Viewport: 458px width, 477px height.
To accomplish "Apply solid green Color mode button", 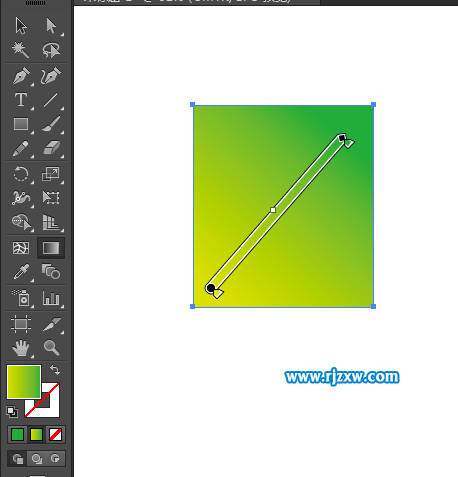I will pos(17,434).
